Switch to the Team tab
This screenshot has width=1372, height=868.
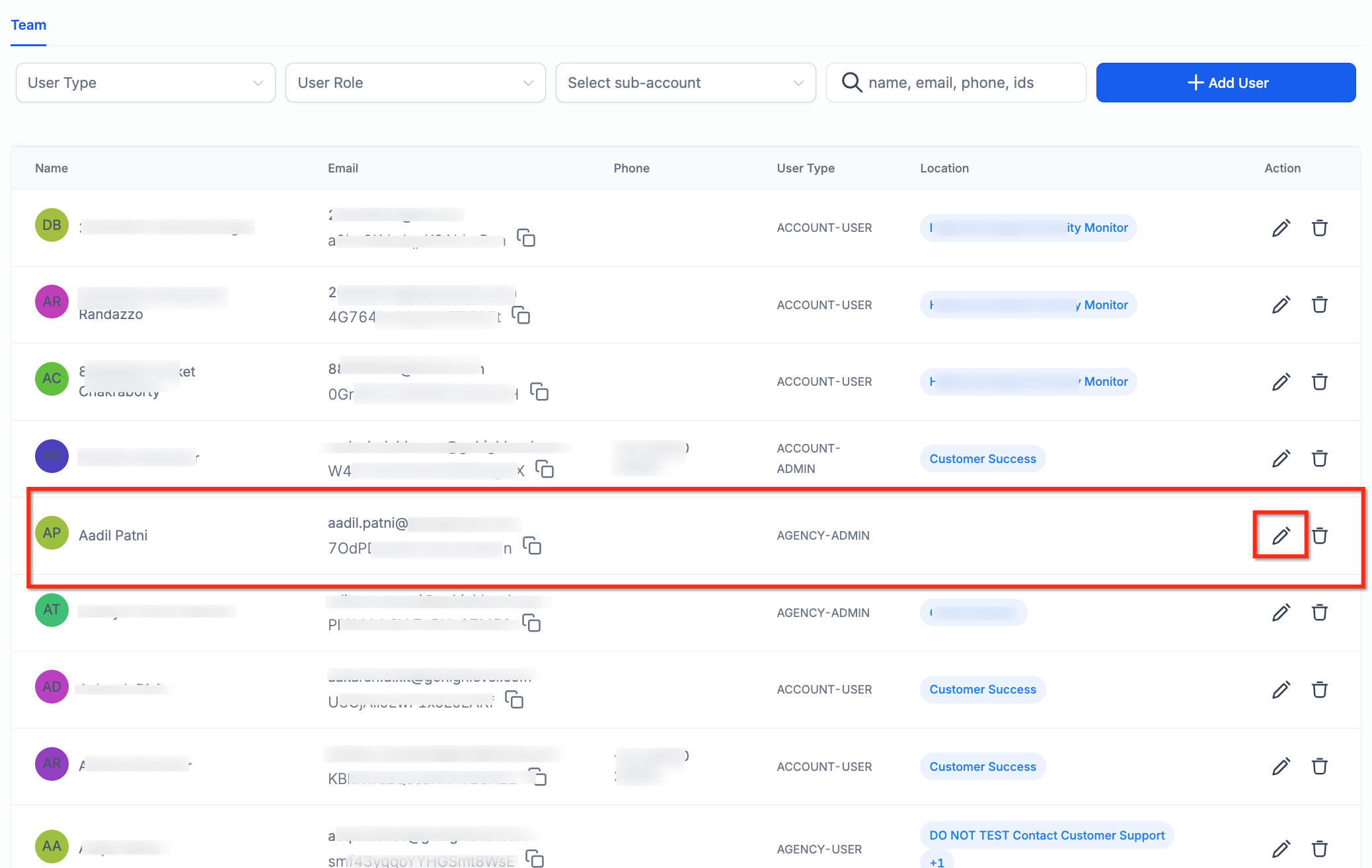[28, 25]
